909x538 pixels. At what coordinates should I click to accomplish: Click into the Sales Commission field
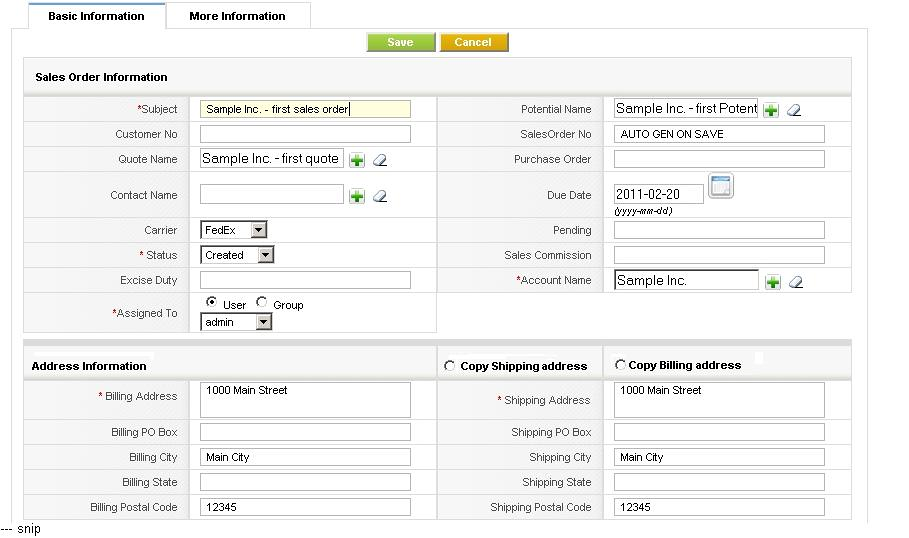(719, 255)
